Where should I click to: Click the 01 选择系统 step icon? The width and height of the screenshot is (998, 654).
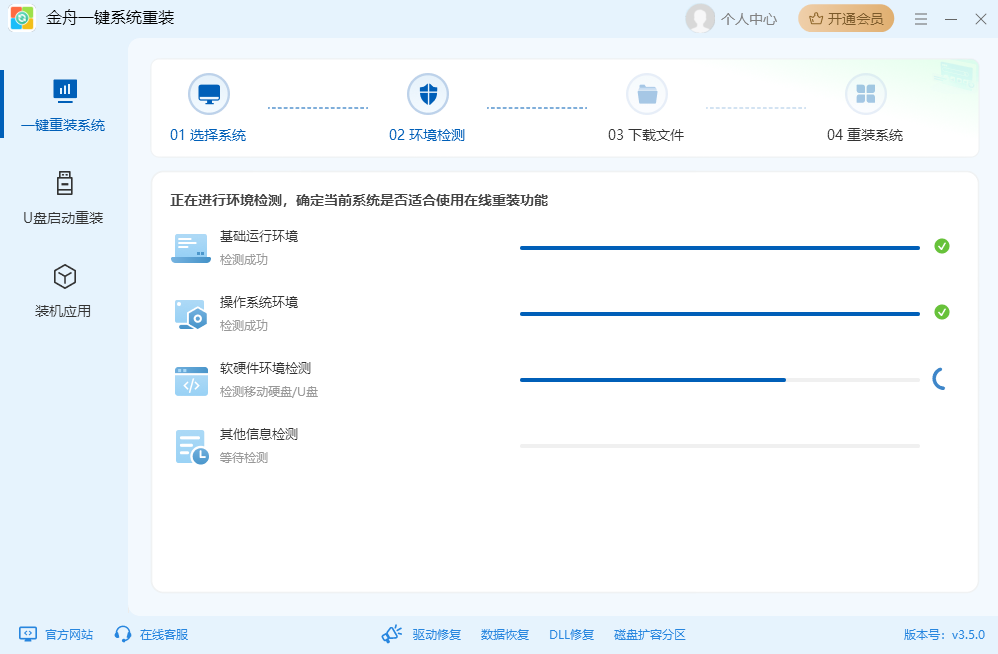pyautogui.click(x=209, y=93)
